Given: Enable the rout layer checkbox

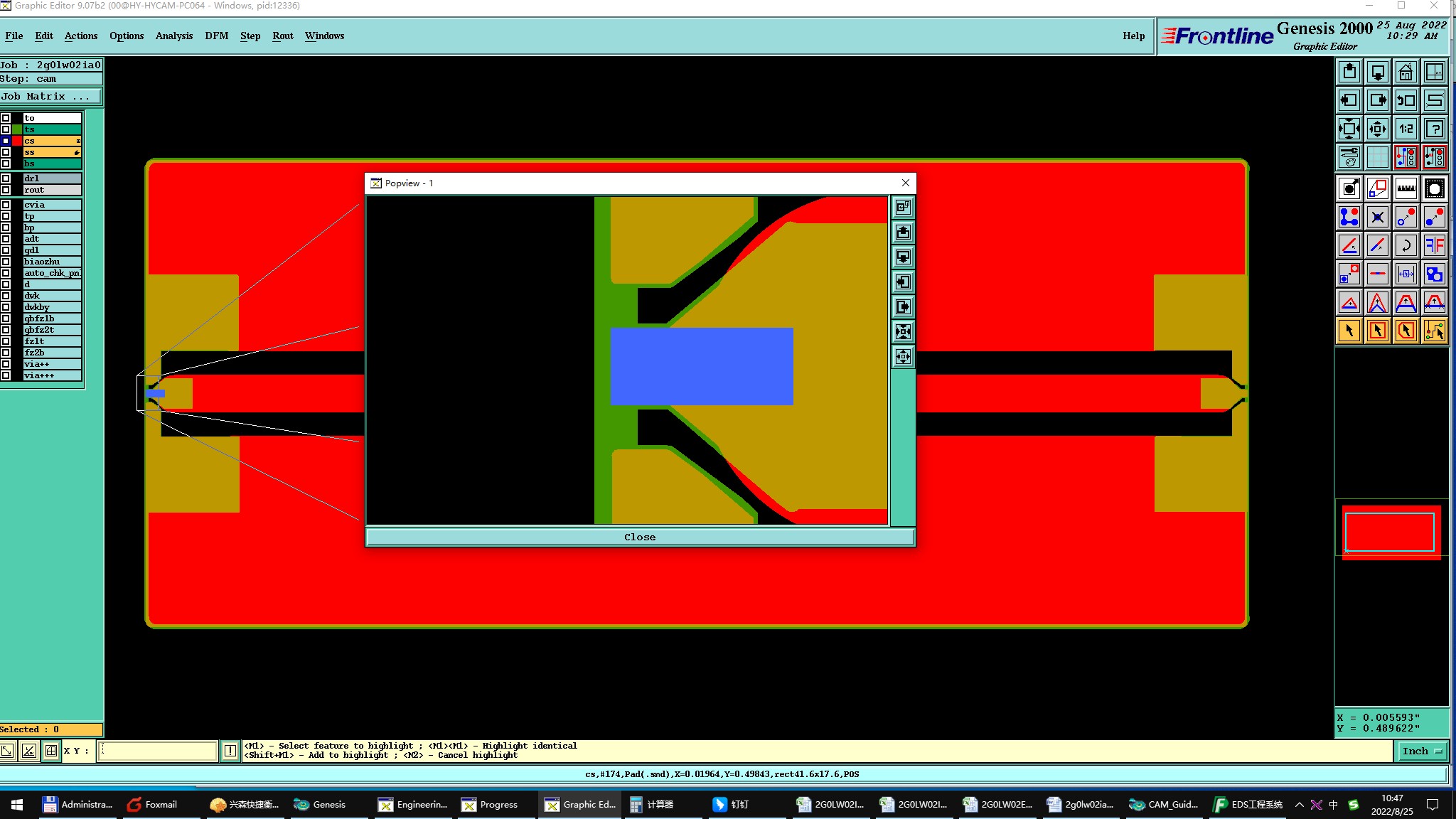Looking at the screenshot, I should pyautogui.click(x=6, y=190).
